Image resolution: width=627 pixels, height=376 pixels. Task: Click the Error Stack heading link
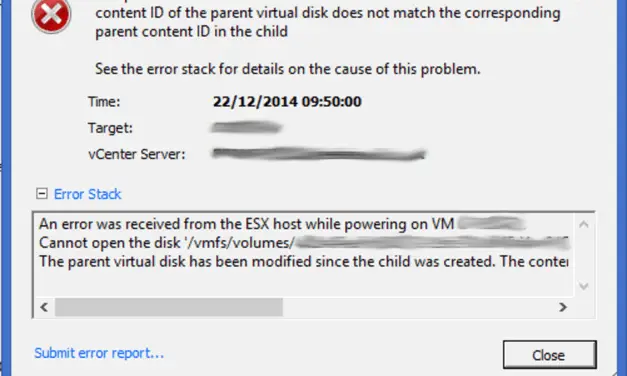tap(88, 194)
